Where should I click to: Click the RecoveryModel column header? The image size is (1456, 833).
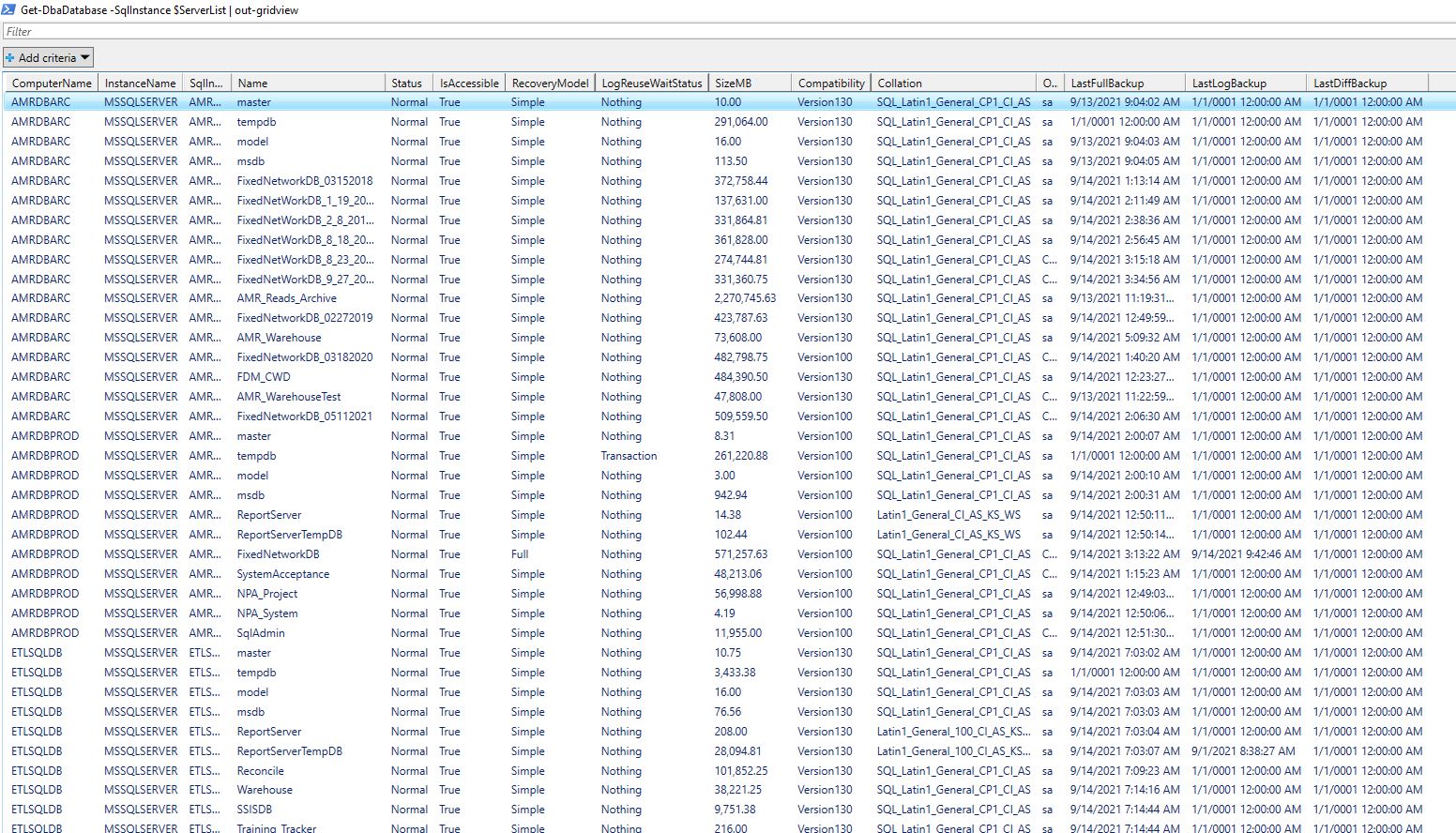[x=550, y=83]
